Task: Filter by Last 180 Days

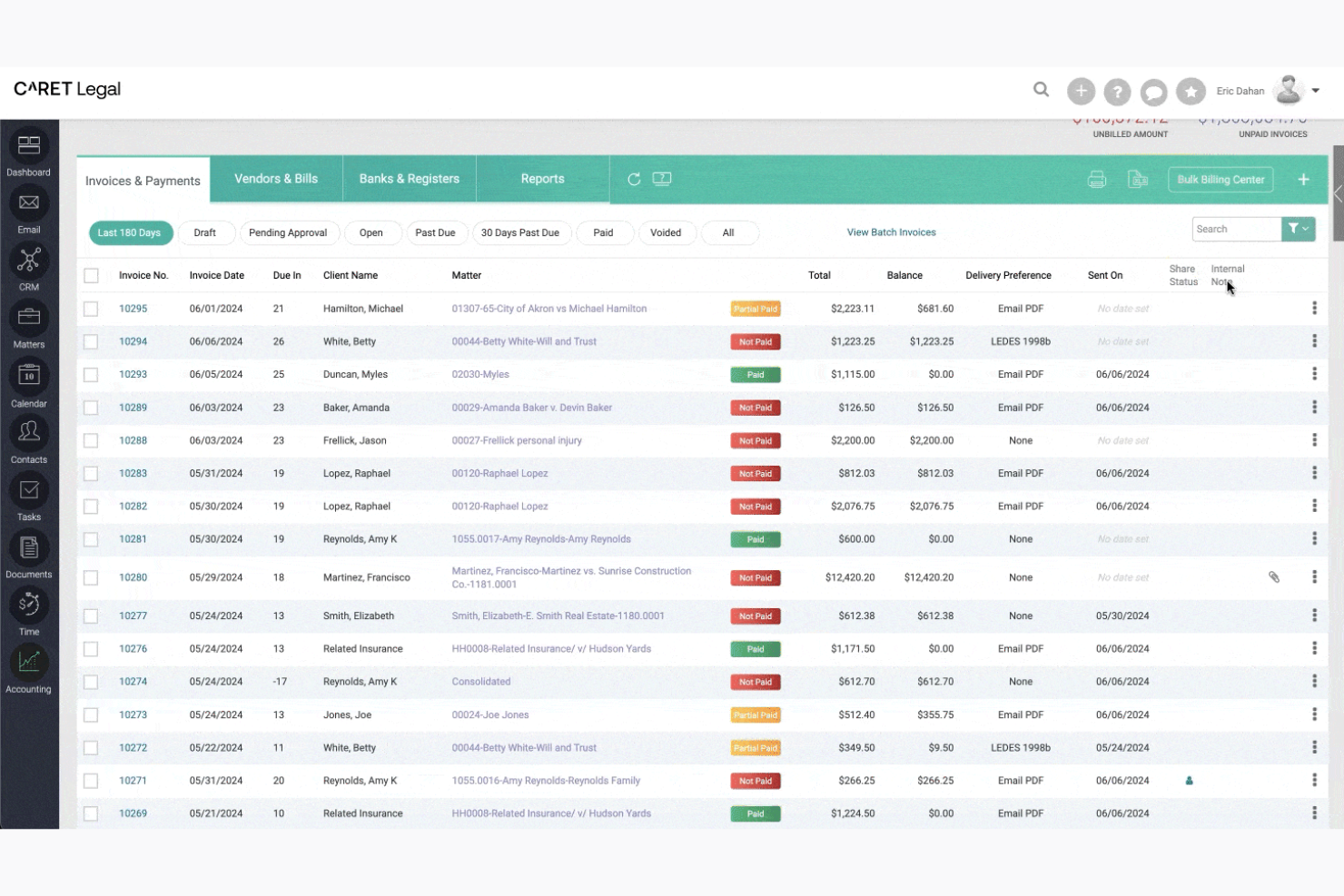Action: point(129,233)
